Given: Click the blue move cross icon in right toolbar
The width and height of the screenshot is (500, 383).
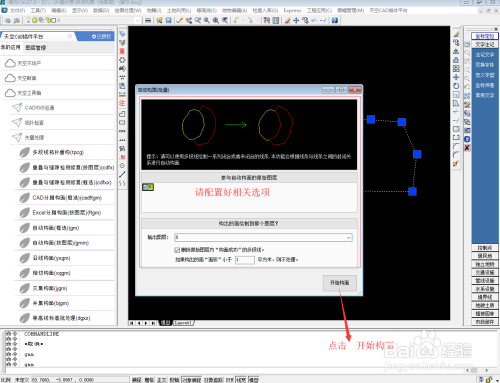Looking at the screenshot, I should (x=456, y=77).
